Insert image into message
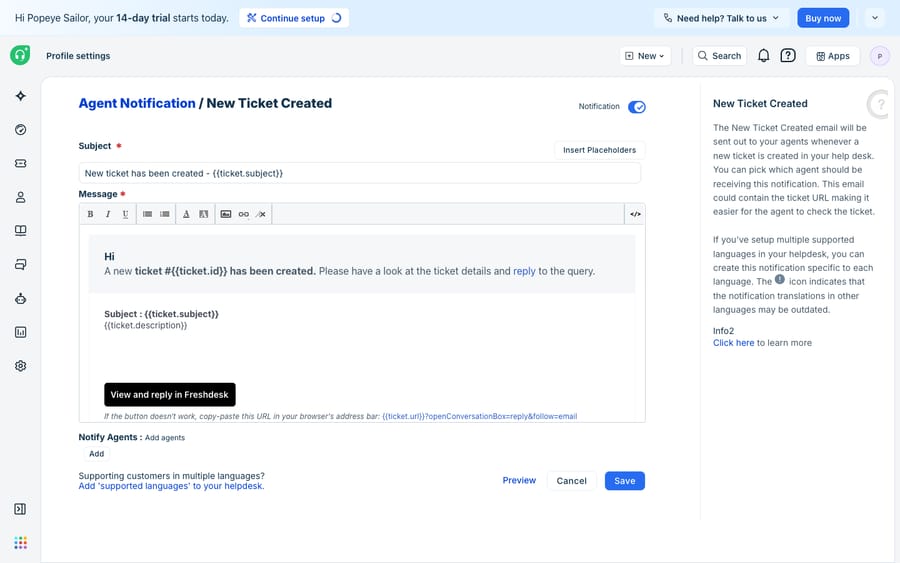 [x=226, y=214]
